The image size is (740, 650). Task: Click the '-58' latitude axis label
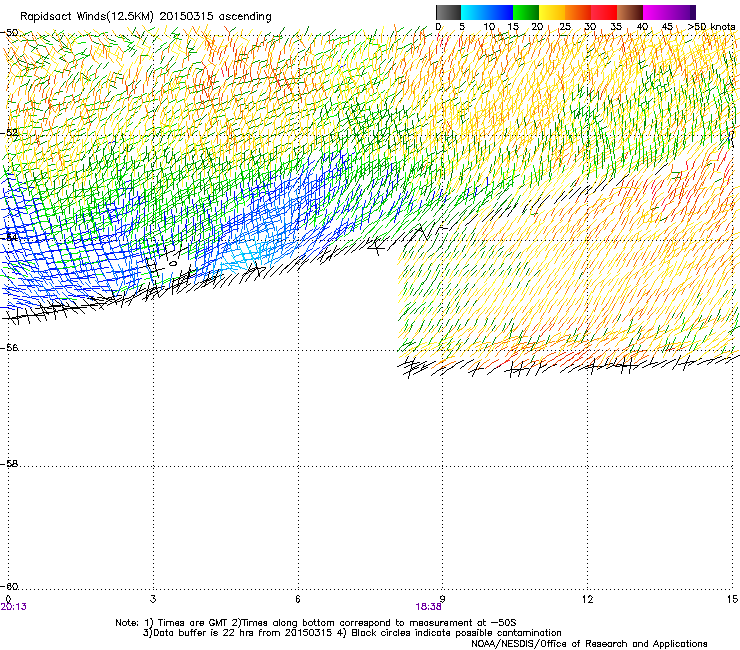(x=10, y=464)
